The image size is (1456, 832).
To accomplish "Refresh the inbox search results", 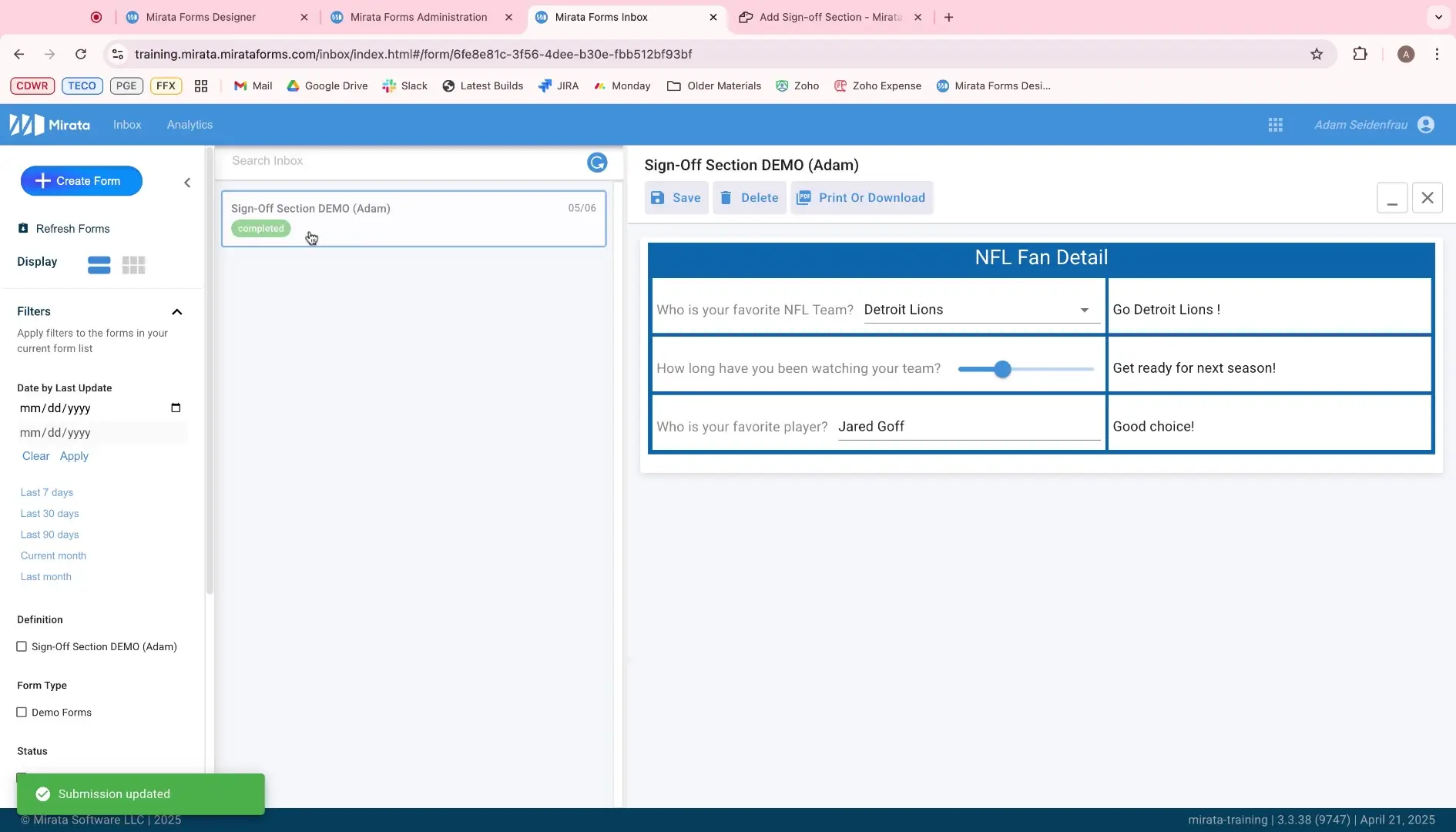I will (x=596, y=162).
